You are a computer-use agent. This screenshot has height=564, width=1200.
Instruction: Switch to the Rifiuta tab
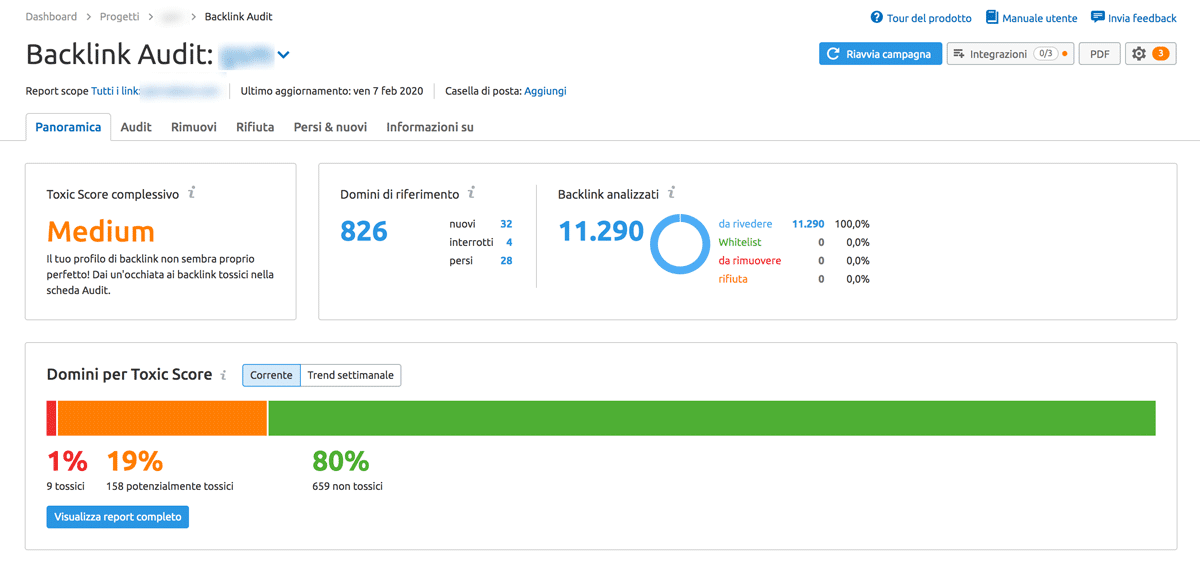tap(255, 127)
